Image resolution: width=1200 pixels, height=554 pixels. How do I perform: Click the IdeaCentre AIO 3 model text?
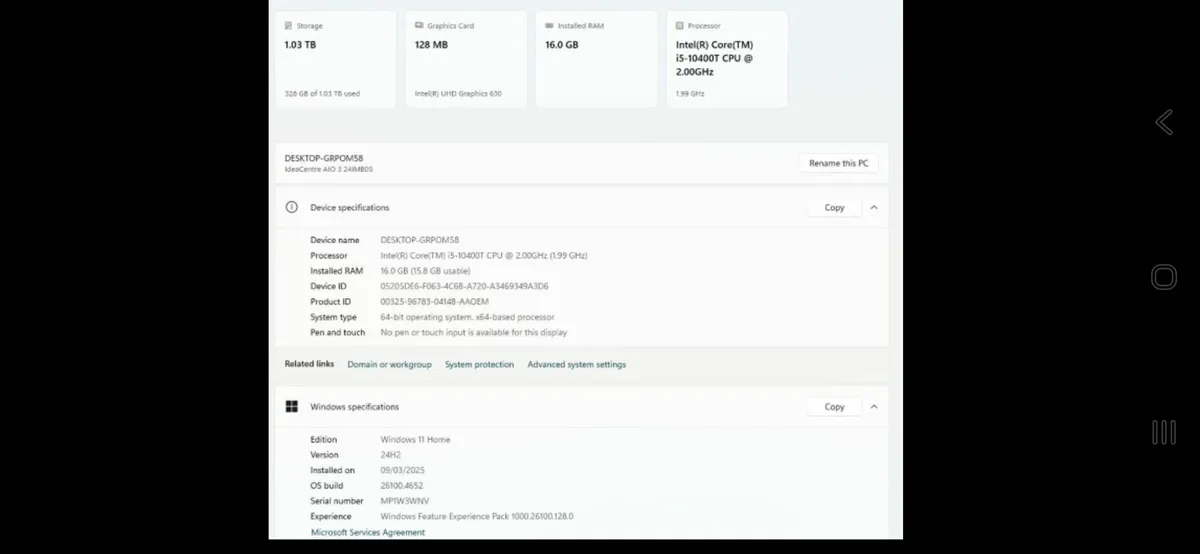pyautogui.click(x=329, y=170)
